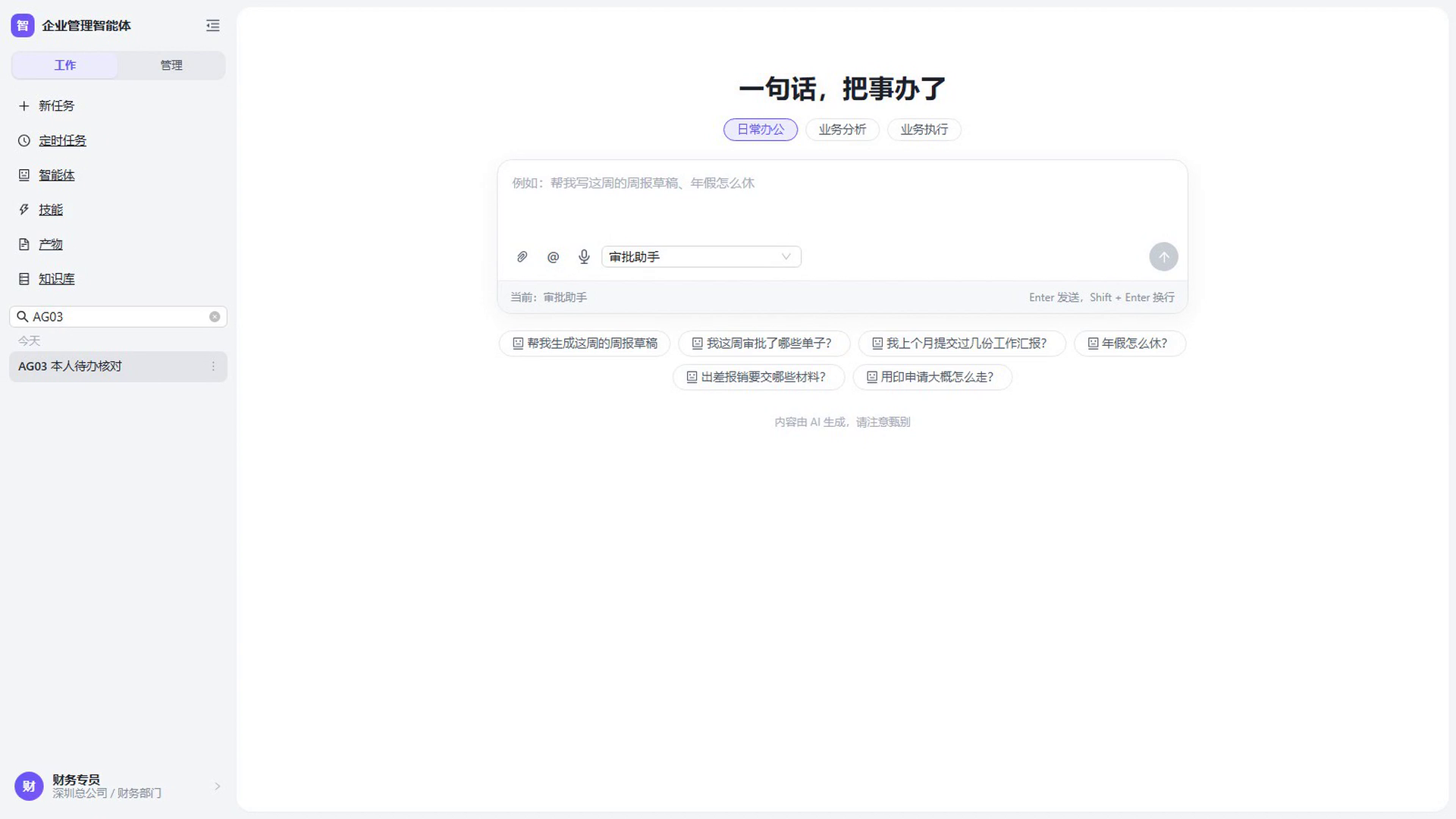Screen dimensions: 1456x819
Task: Expand user profile with right chevron
Action: 218,786
